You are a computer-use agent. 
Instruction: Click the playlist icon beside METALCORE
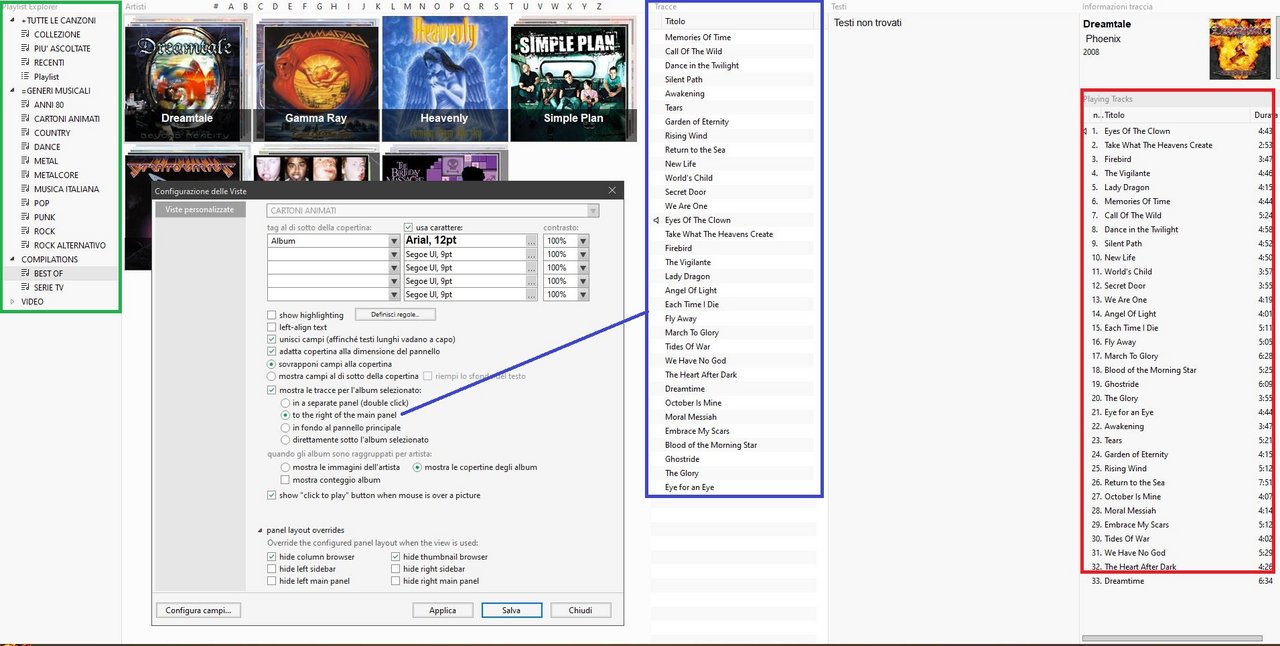(25, 174)
